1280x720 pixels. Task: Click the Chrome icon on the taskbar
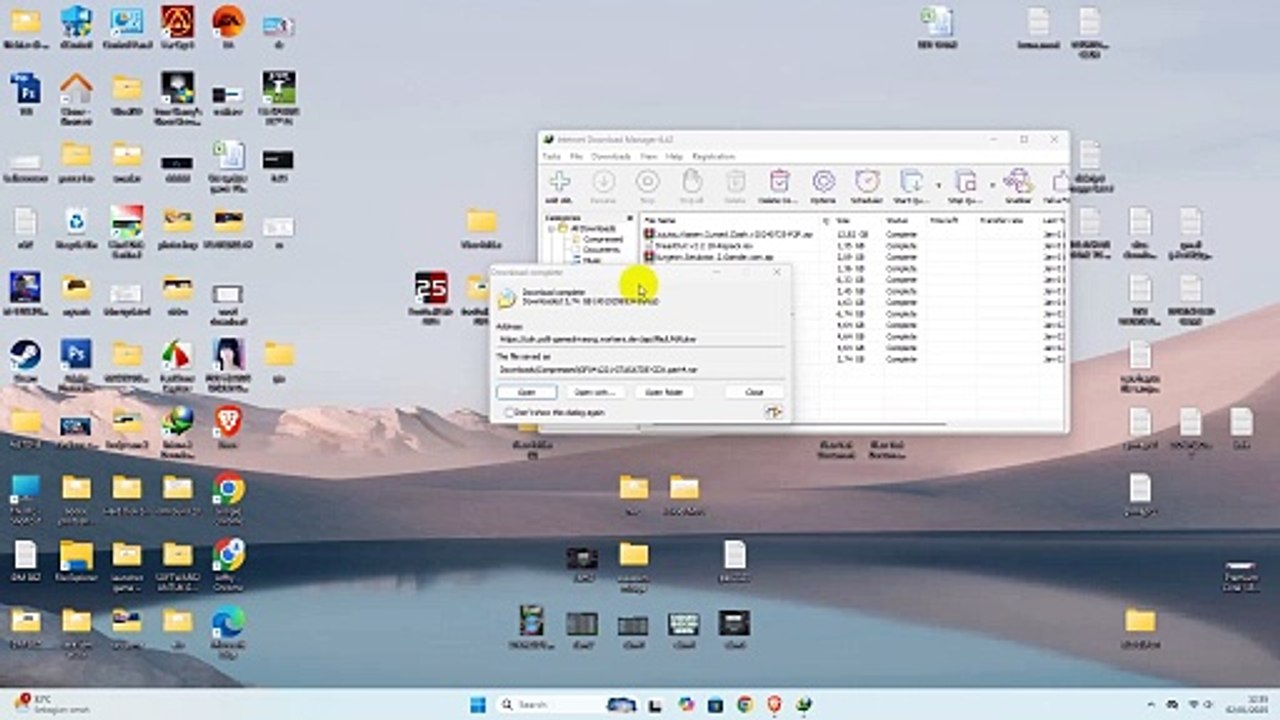pos(745,704)
